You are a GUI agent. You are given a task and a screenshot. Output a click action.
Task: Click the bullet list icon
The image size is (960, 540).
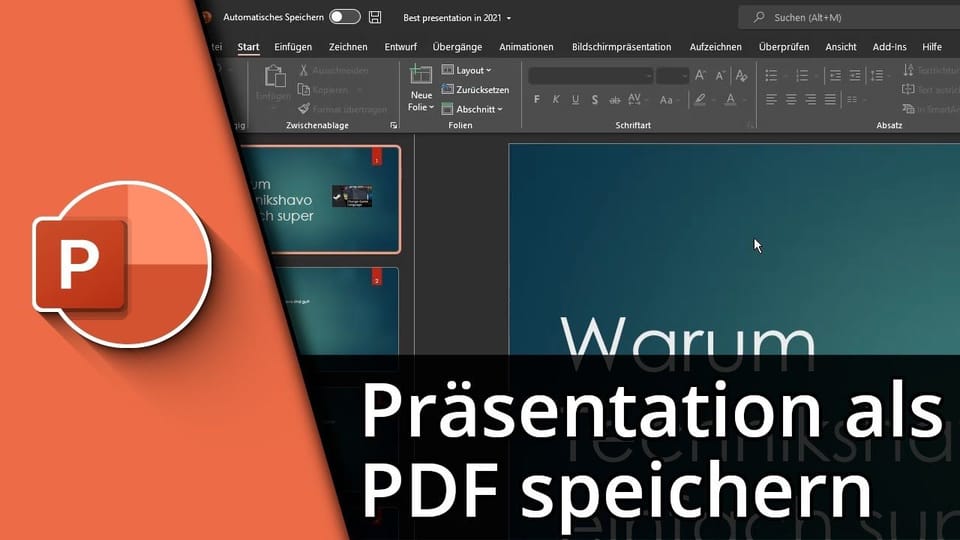tap(771, 75)
